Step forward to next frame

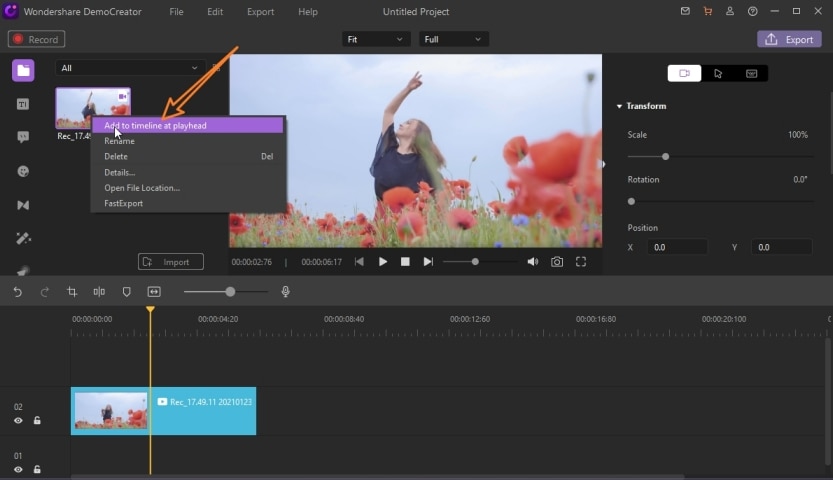[428, 262]
